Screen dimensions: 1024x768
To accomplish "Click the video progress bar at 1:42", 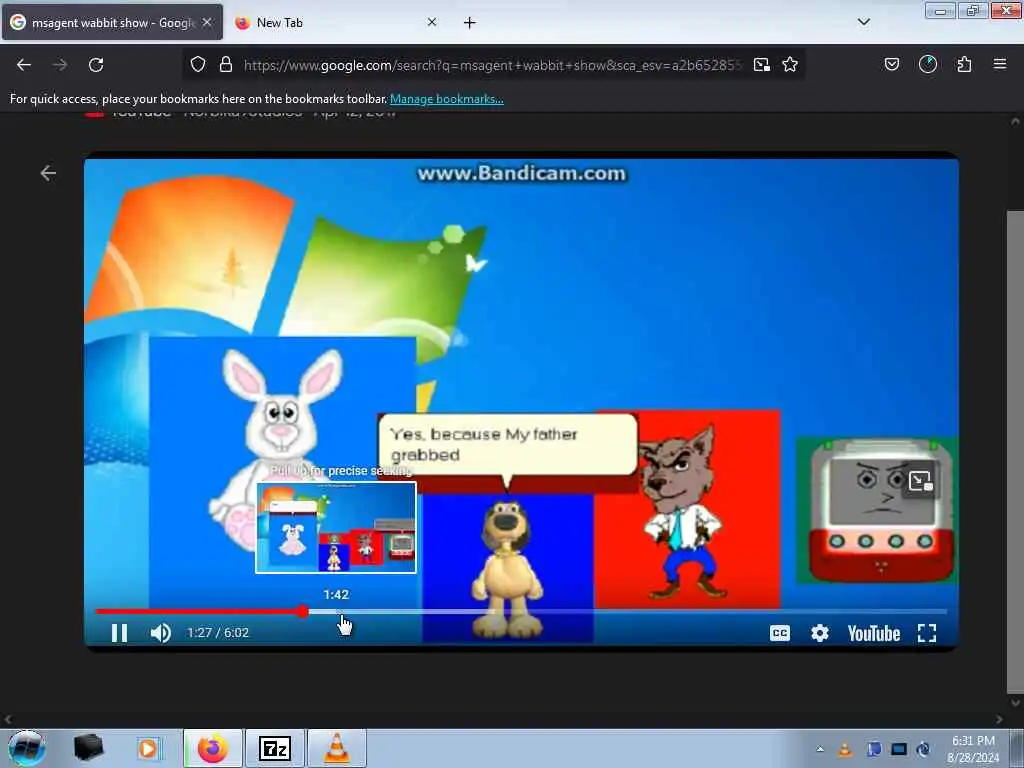I will click(x=336, y=612).
